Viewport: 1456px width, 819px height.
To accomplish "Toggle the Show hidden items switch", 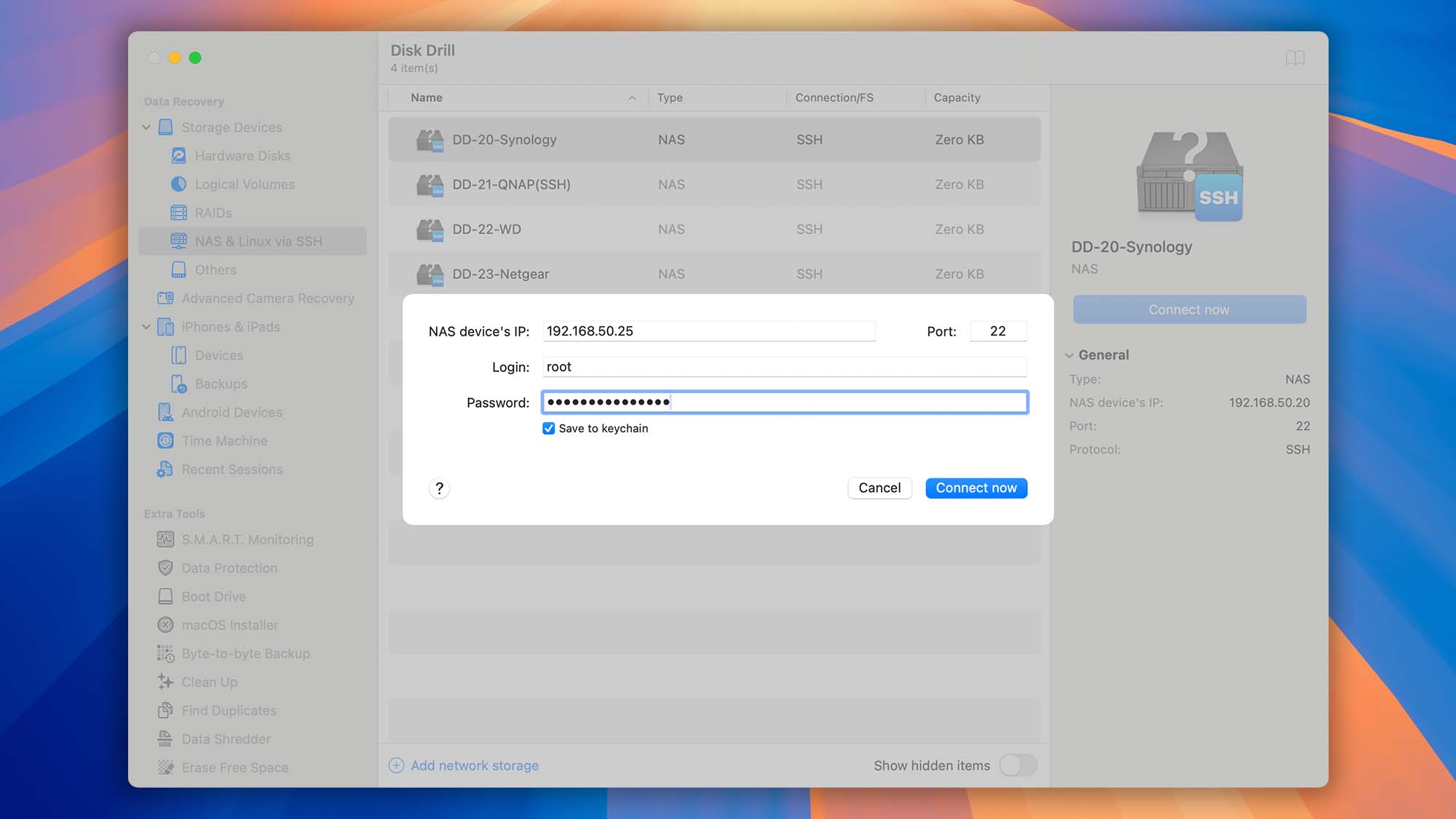I will click(x=1018, y=765).
